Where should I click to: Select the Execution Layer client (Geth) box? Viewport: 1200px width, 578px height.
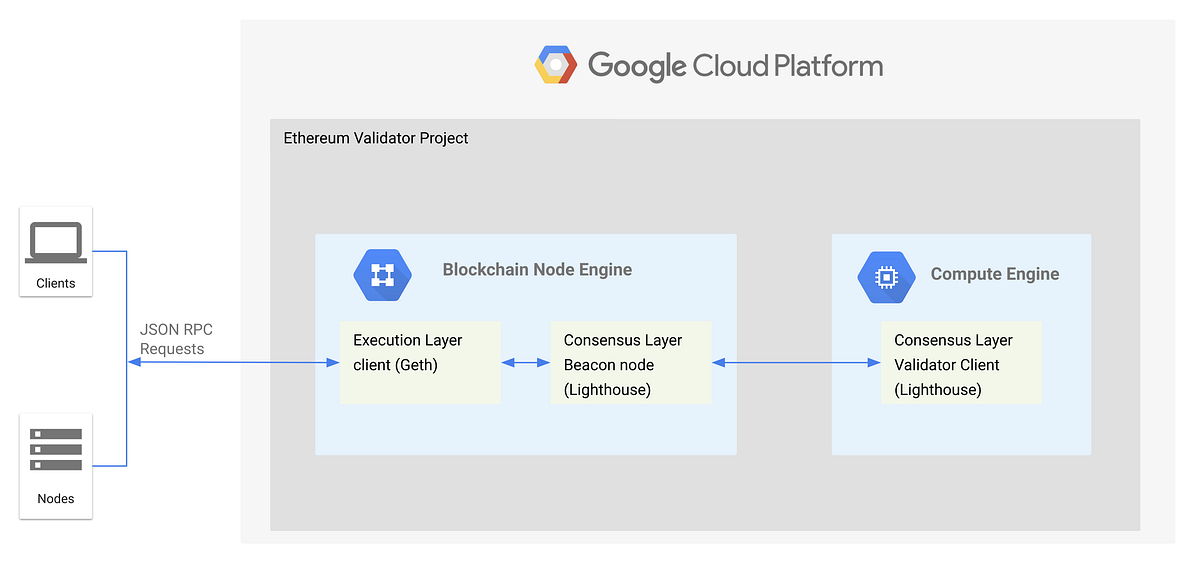tap(420, 362)
